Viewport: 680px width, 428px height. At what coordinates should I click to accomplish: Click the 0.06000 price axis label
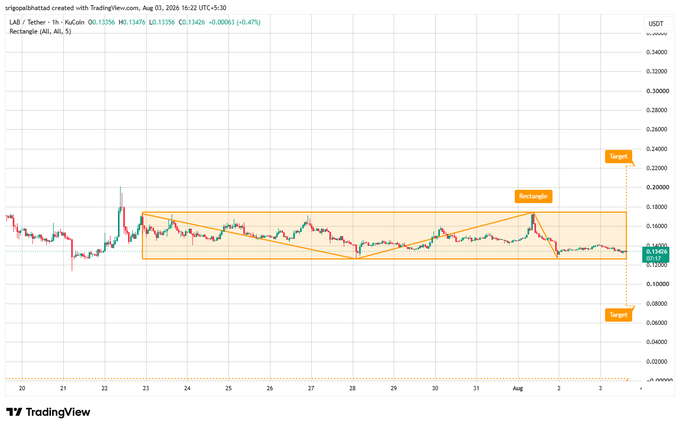click(x=657, y=323)
